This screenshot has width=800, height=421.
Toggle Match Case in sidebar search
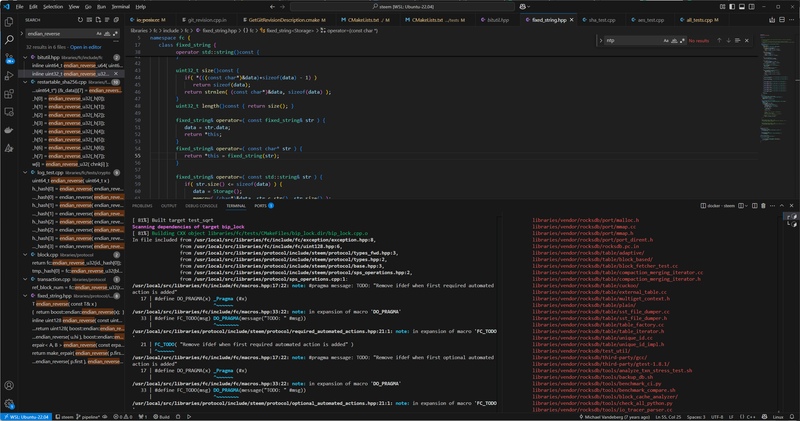99,34
